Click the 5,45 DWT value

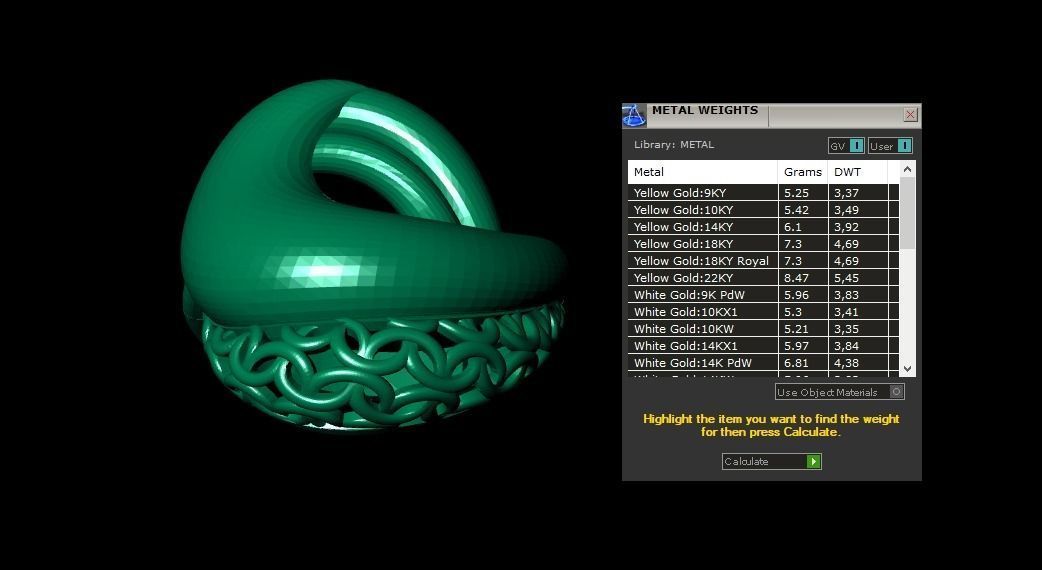[847, 278]
